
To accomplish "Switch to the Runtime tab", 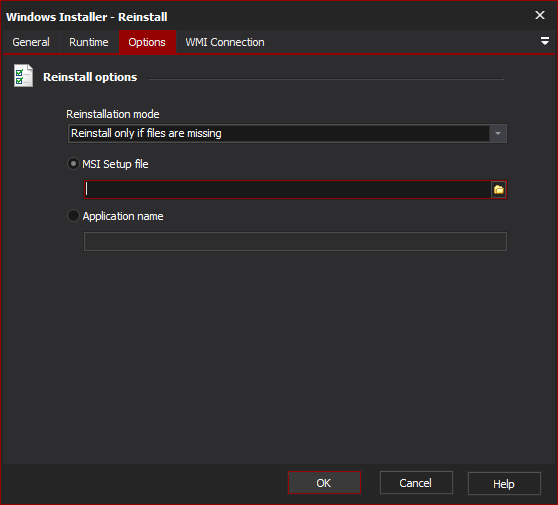I will point(89,42).
